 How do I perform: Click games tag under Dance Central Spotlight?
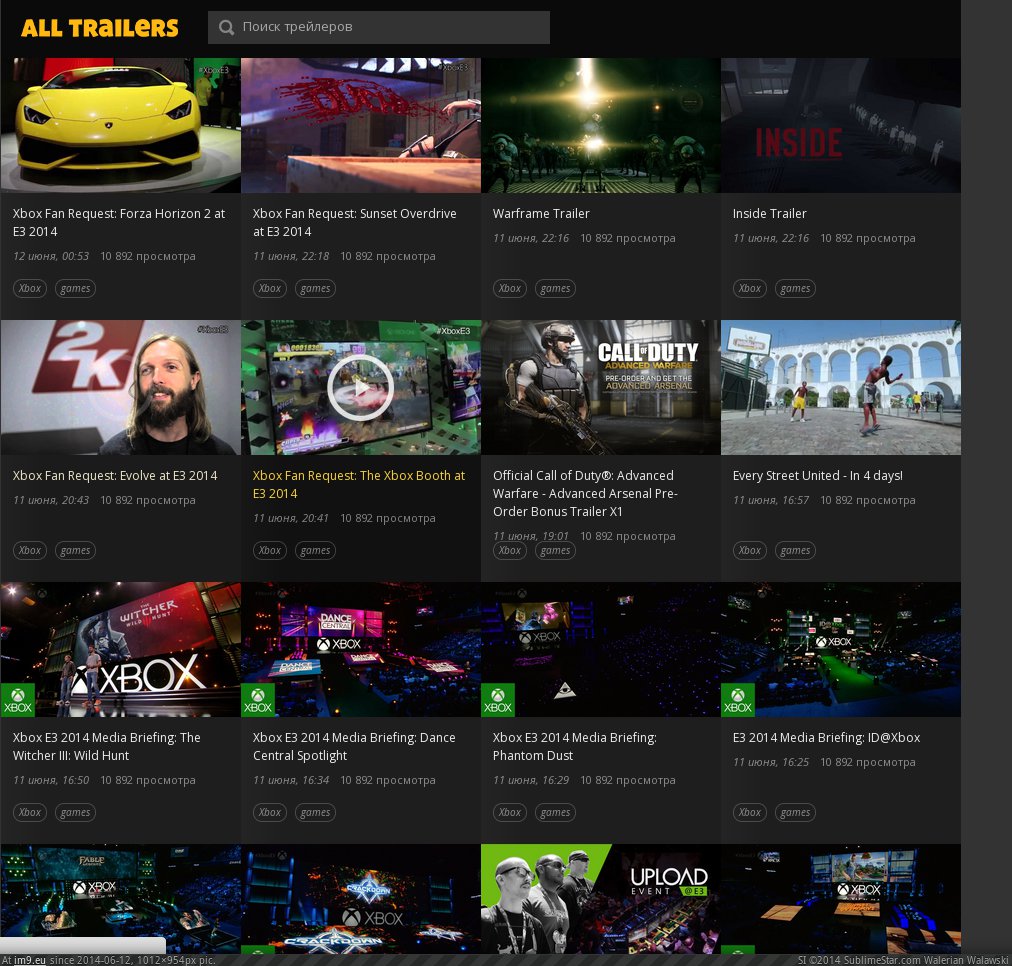[316, 812]
